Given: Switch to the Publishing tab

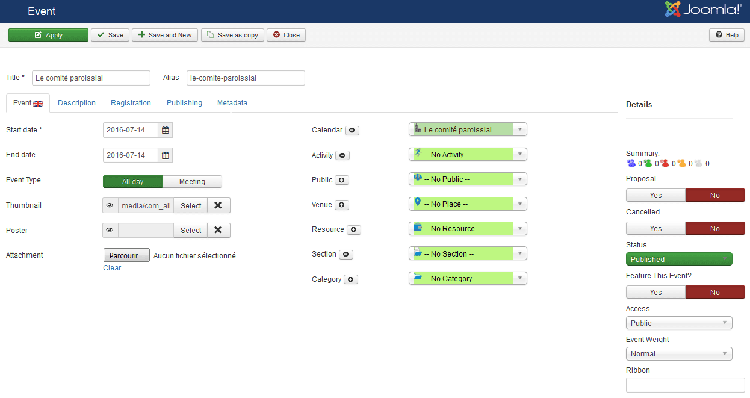Looking at the screenshot, I should (184, 103).
